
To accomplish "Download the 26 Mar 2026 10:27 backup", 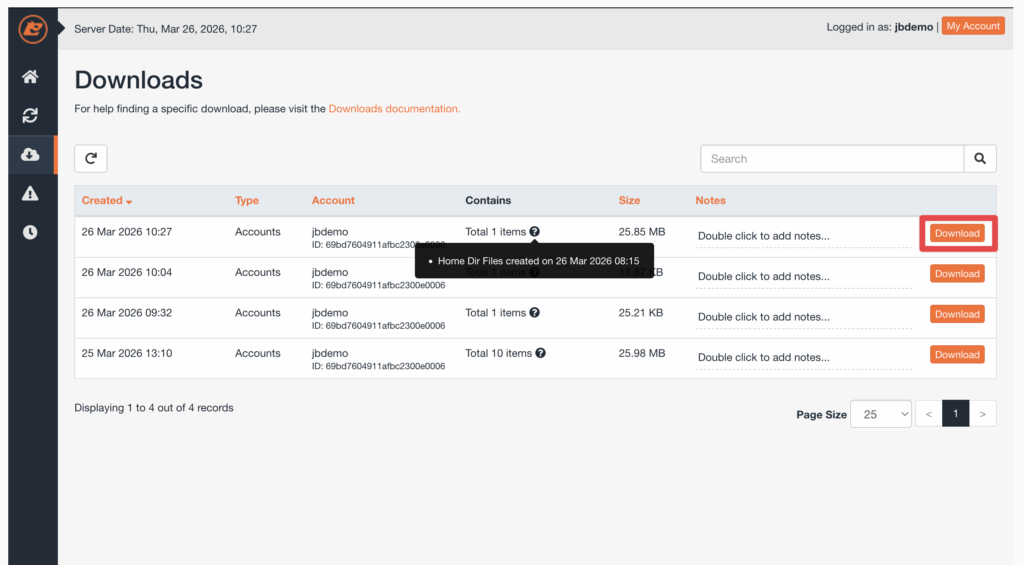I will [957, 233].
